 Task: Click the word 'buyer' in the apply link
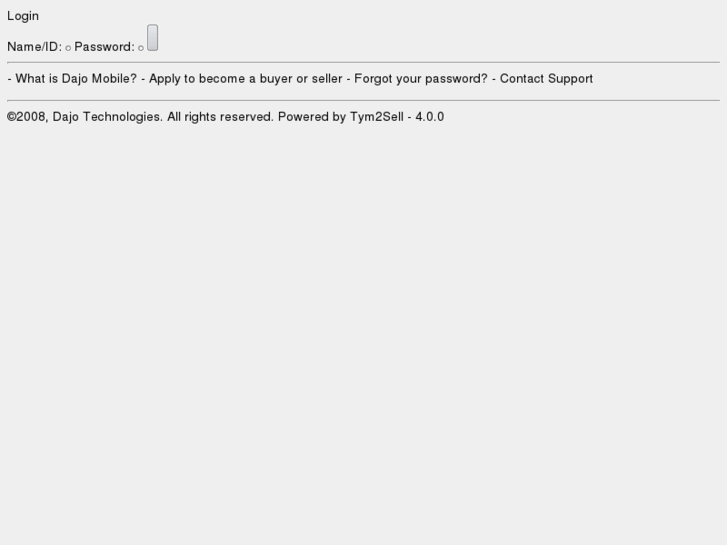click(276, 79)
